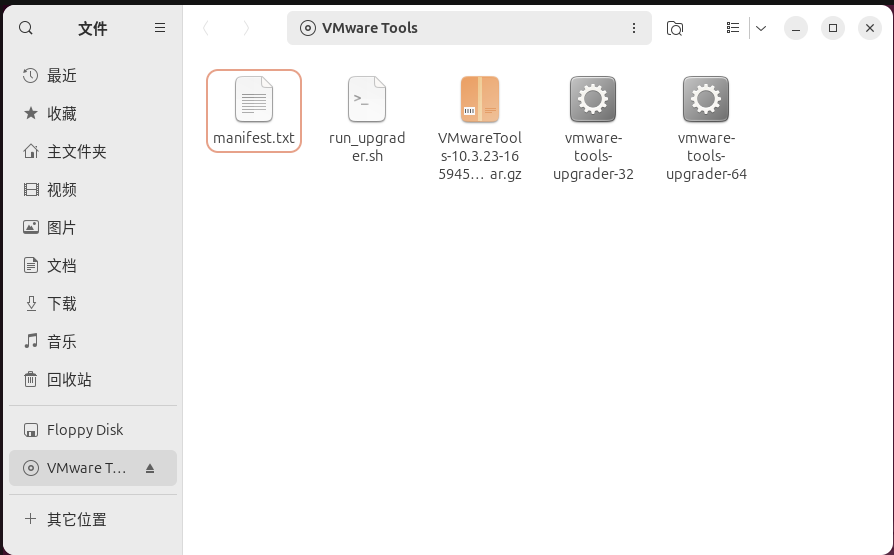
Task: Go to 主文件夹 (Home) folder
Action: click(x=93, y=152)
